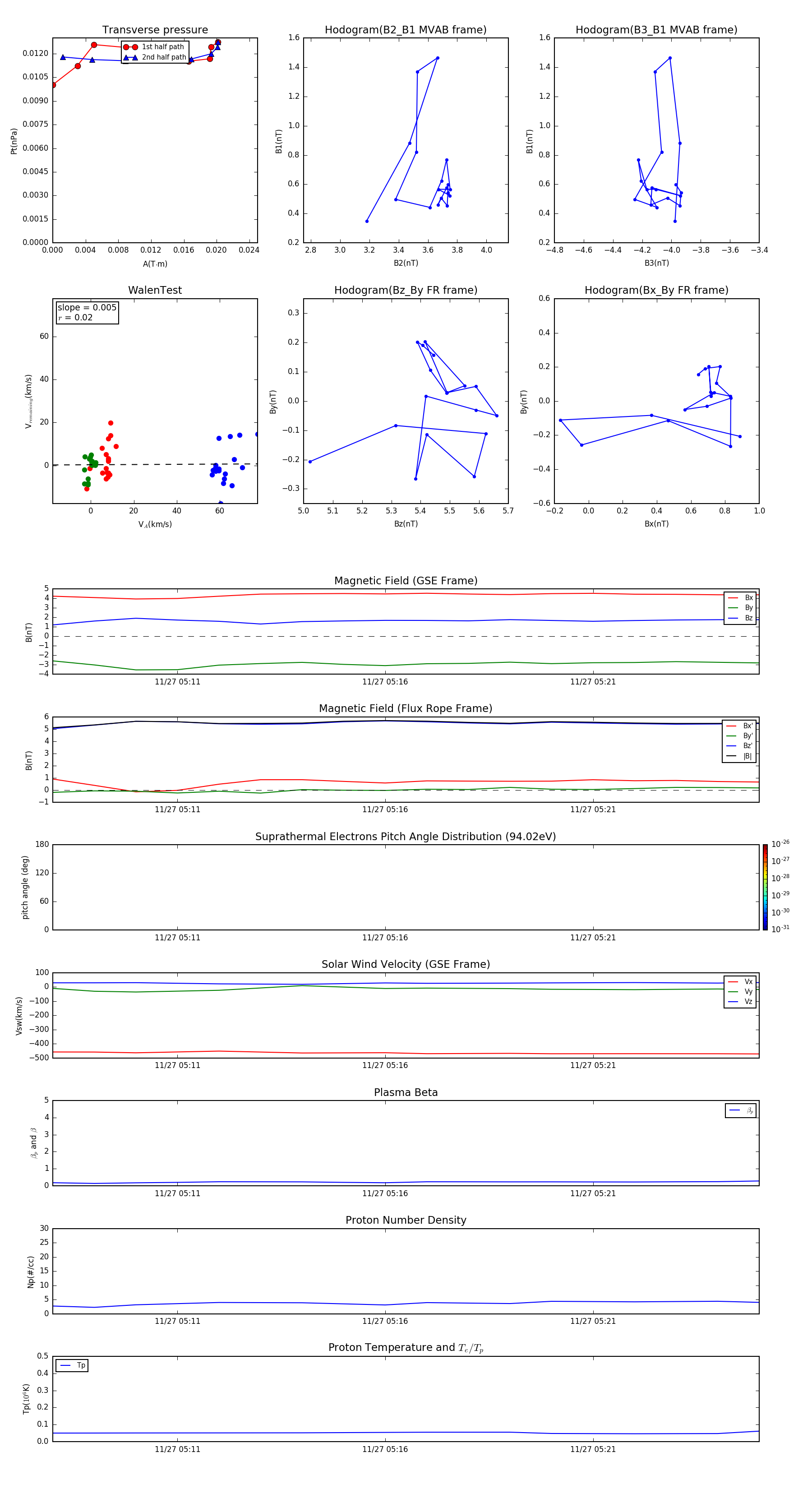Viewport: 812px width, 1489px height.
Task: Click the Suprathermal Electrons Pitch Angle Distribution title
Action: [x=406, y=837]
